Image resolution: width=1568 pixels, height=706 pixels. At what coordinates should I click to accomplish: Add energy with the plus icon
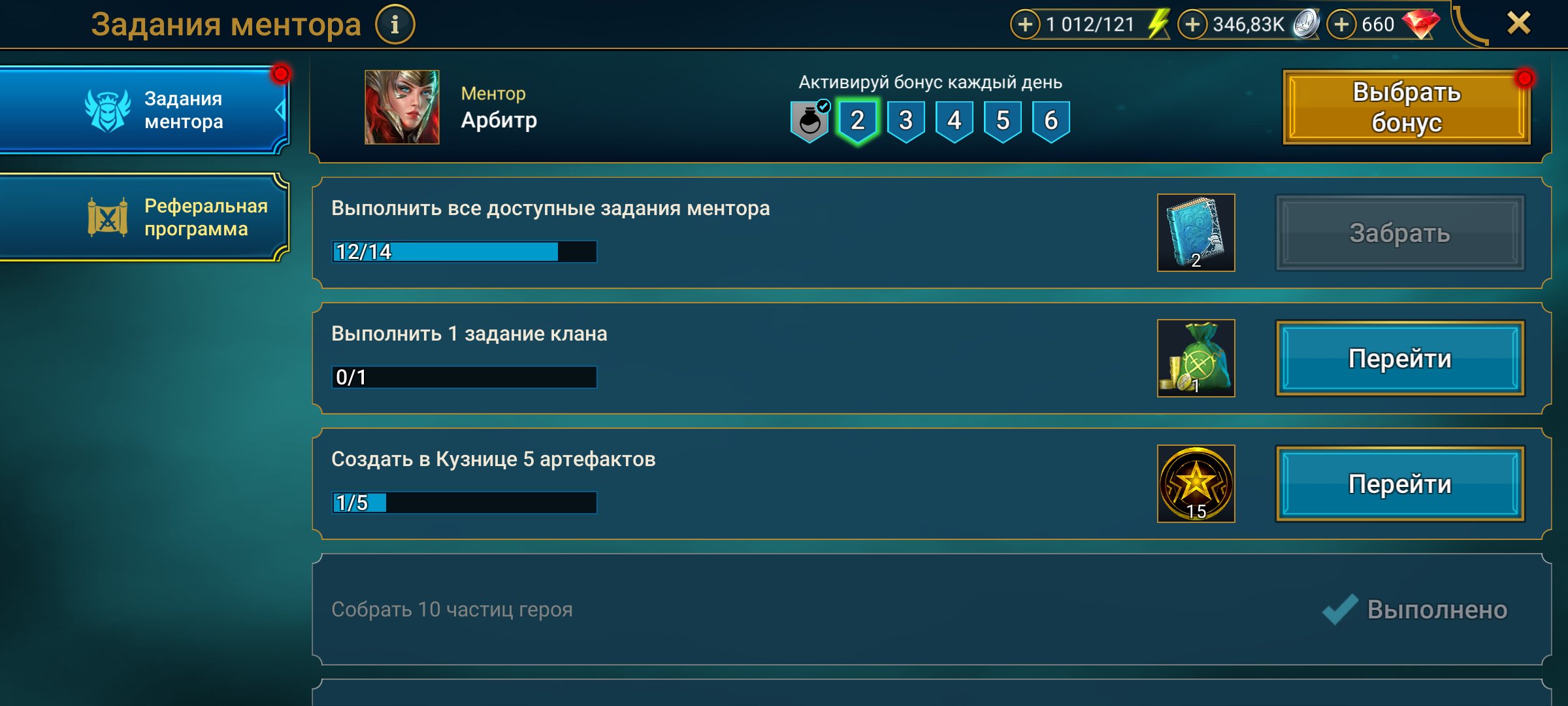pyautogui.click(x=1025, y=25)
